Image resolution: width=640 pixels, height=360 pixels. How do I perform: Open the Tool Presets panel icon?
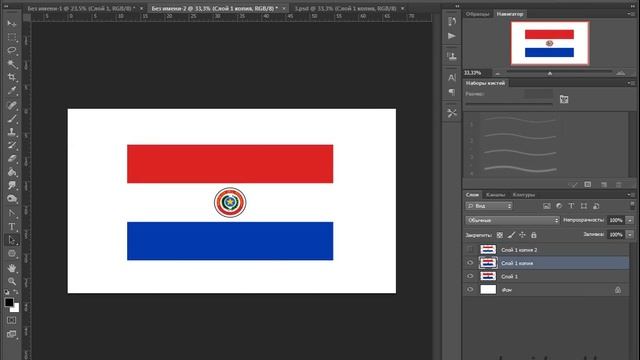coord(452,113)
